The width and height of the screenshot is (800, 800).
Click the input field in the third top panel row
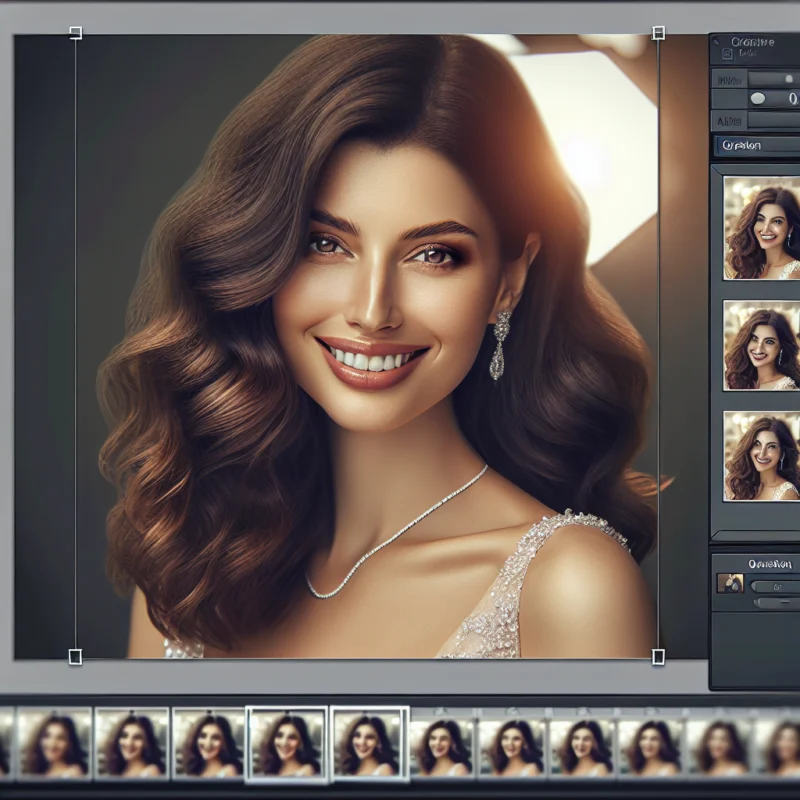773,120
